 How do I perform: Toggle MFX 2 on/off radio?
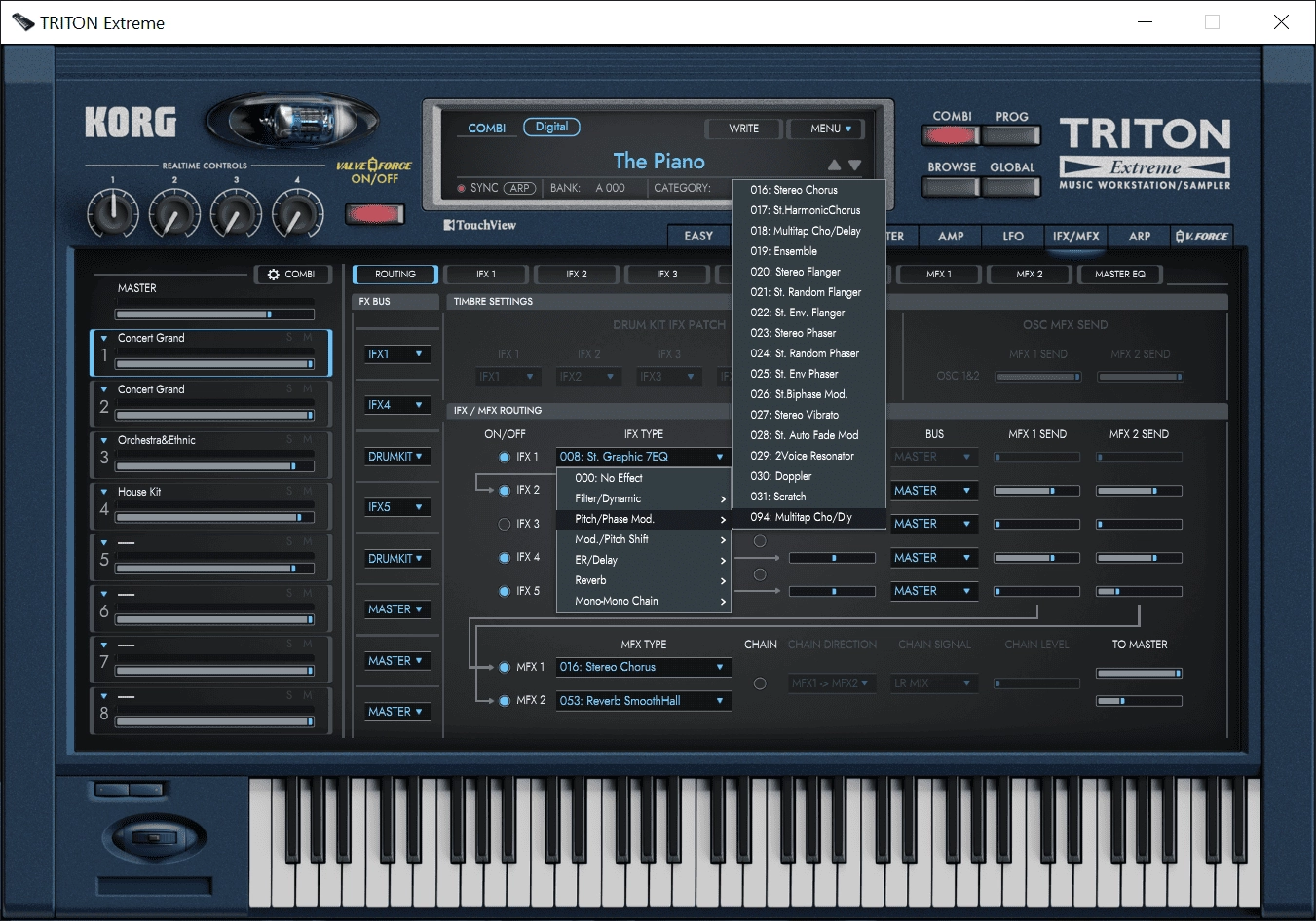505,700
